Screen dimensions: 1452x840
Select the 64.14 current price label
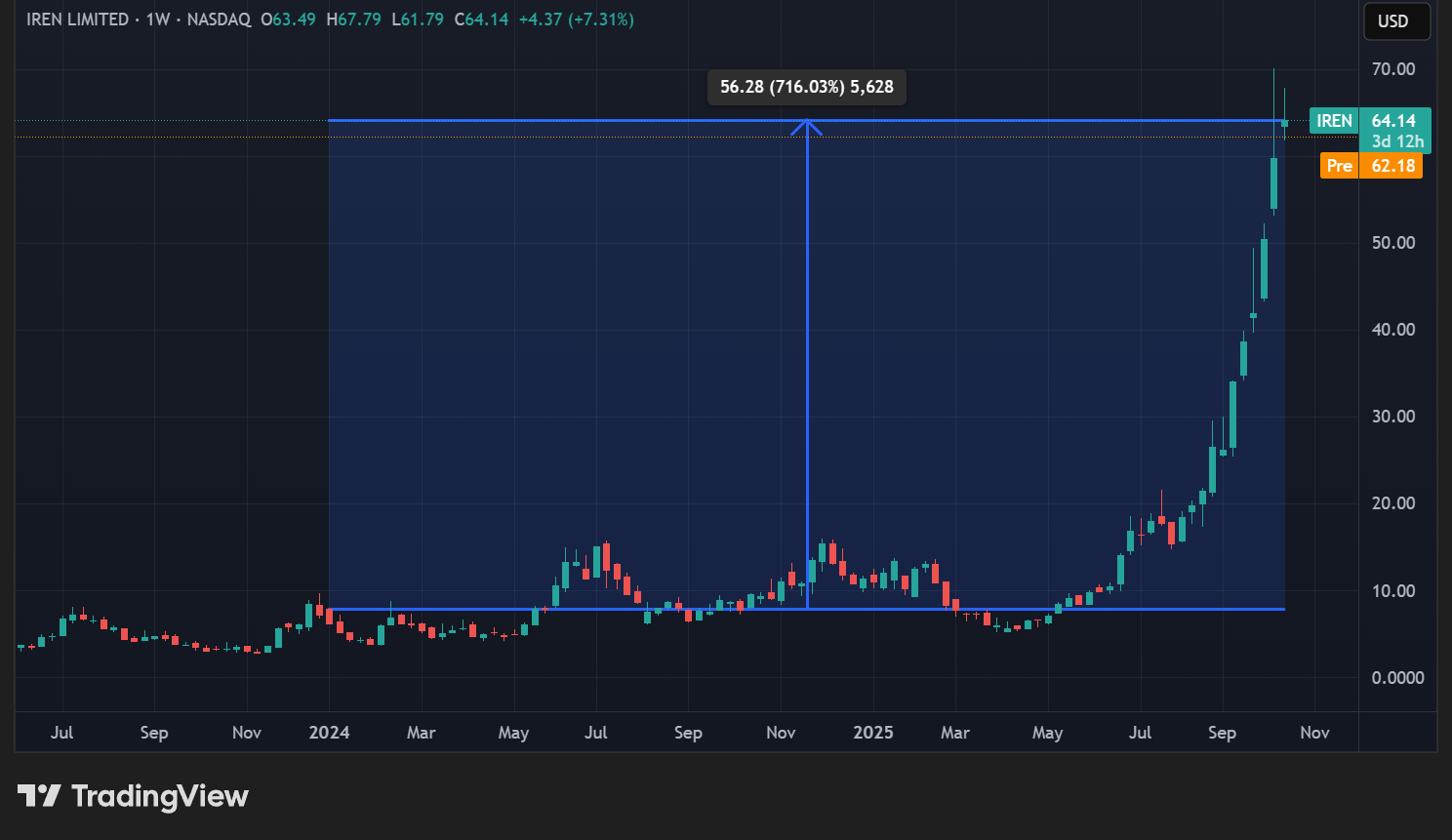(x=1393, y=121)
